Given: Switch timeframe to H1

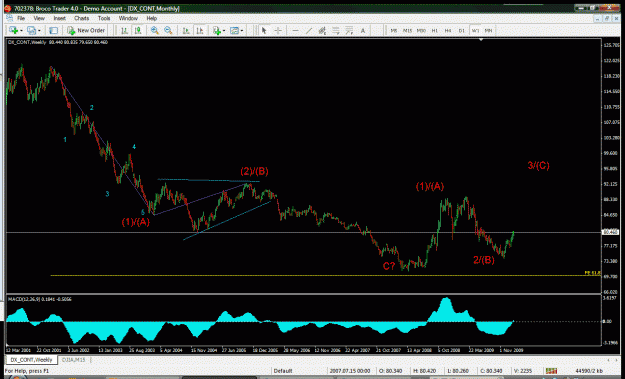Looking at the screenshot, I should coord(434,30).
